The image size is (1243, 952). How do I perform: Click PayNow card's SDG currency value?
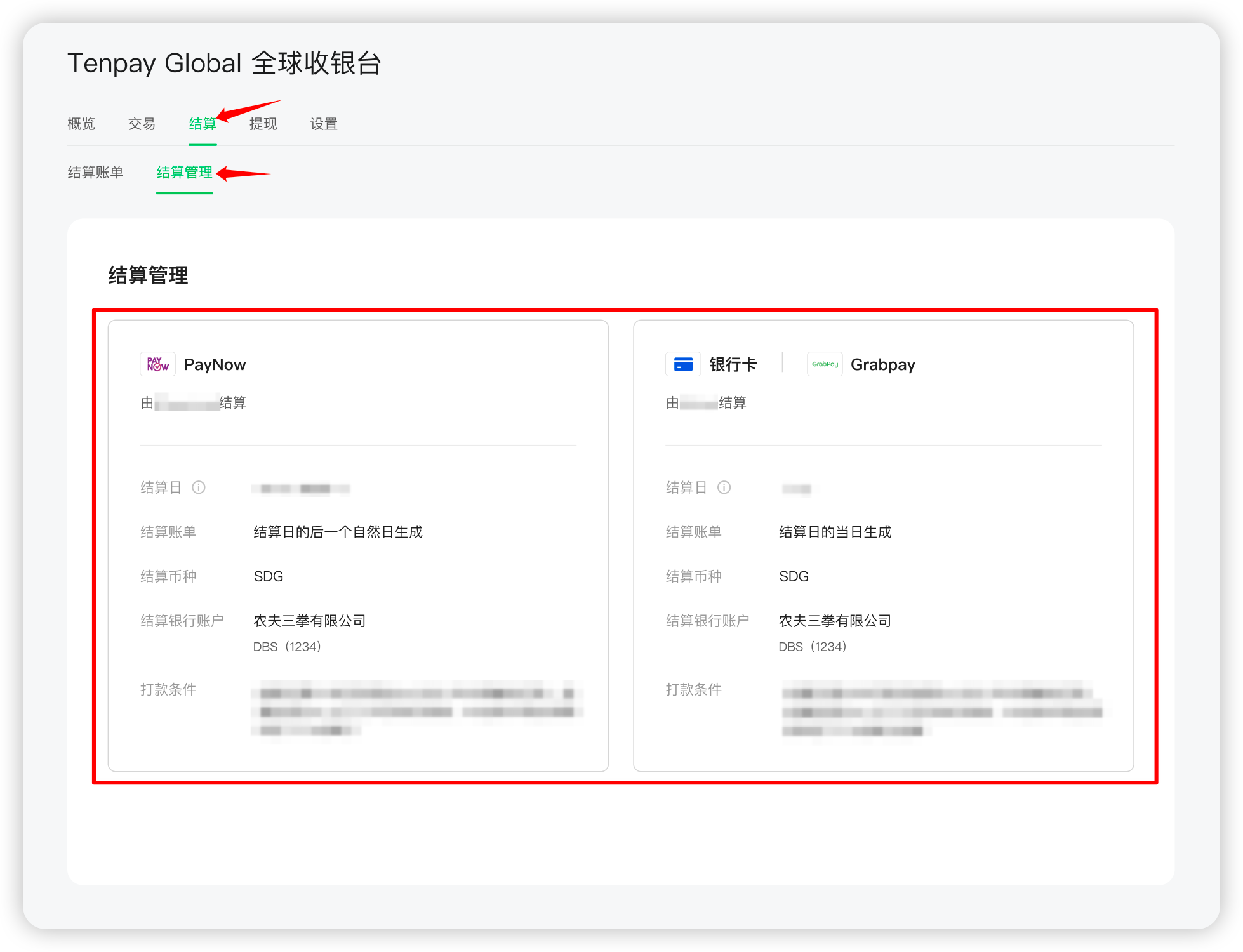[x=269, y=576]
